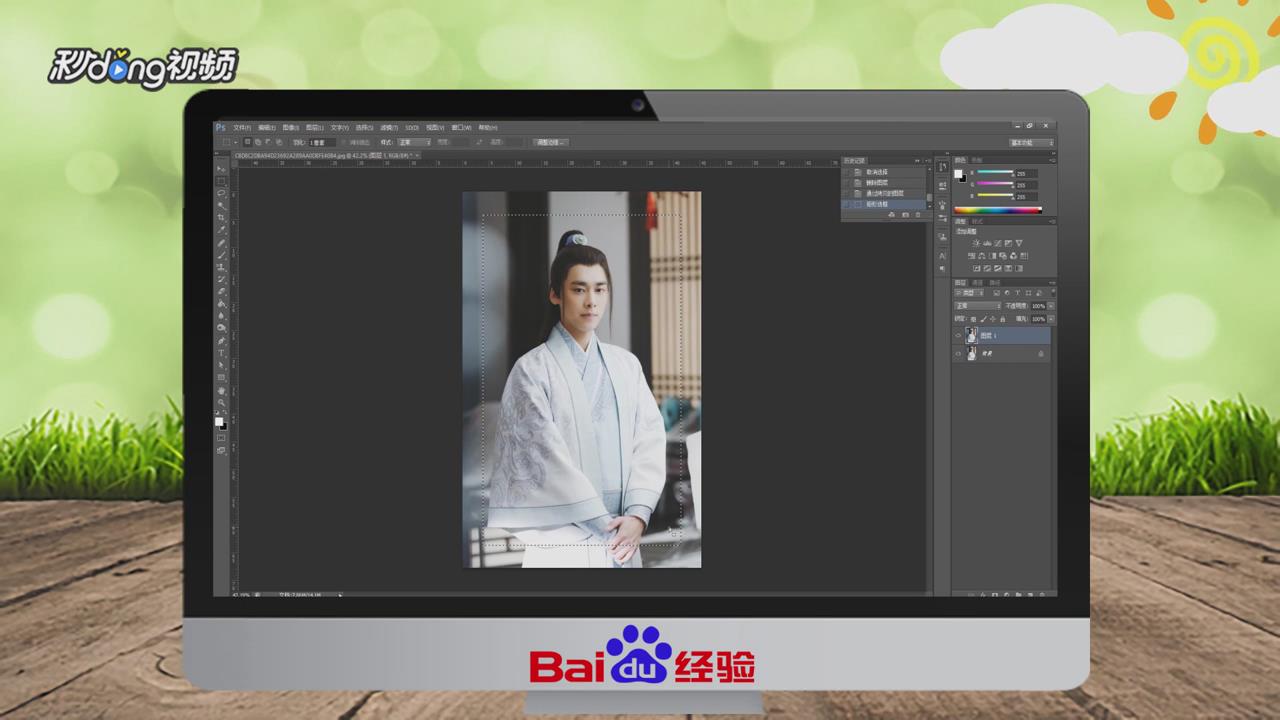Open the layer filter 类型 dropdown
This screenshot has height=720, width=1280.
pos(970,293)
